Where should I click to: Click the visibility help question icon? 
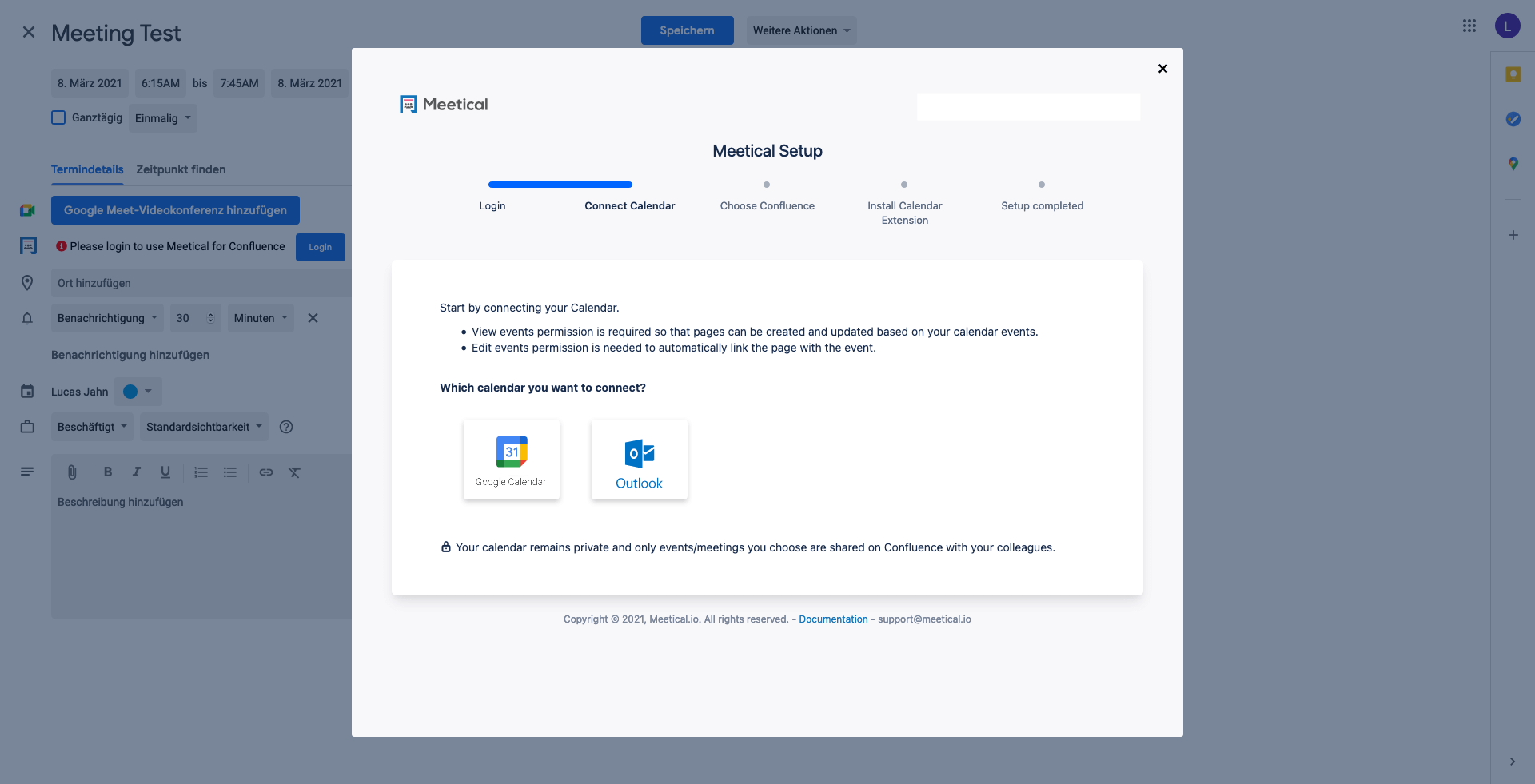[x=286, y=427]
